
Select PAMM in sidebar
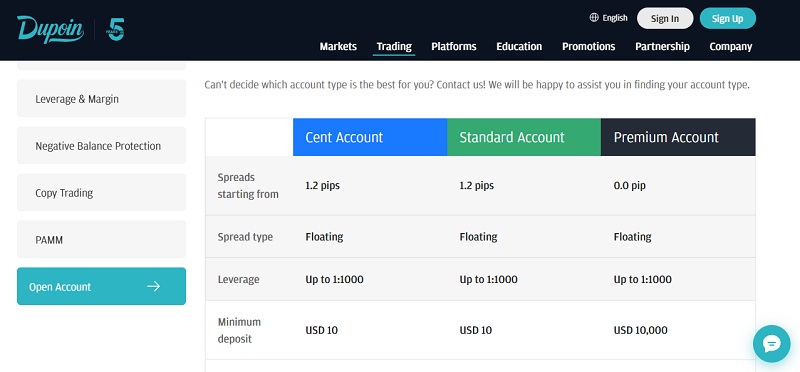click(102, 239)
